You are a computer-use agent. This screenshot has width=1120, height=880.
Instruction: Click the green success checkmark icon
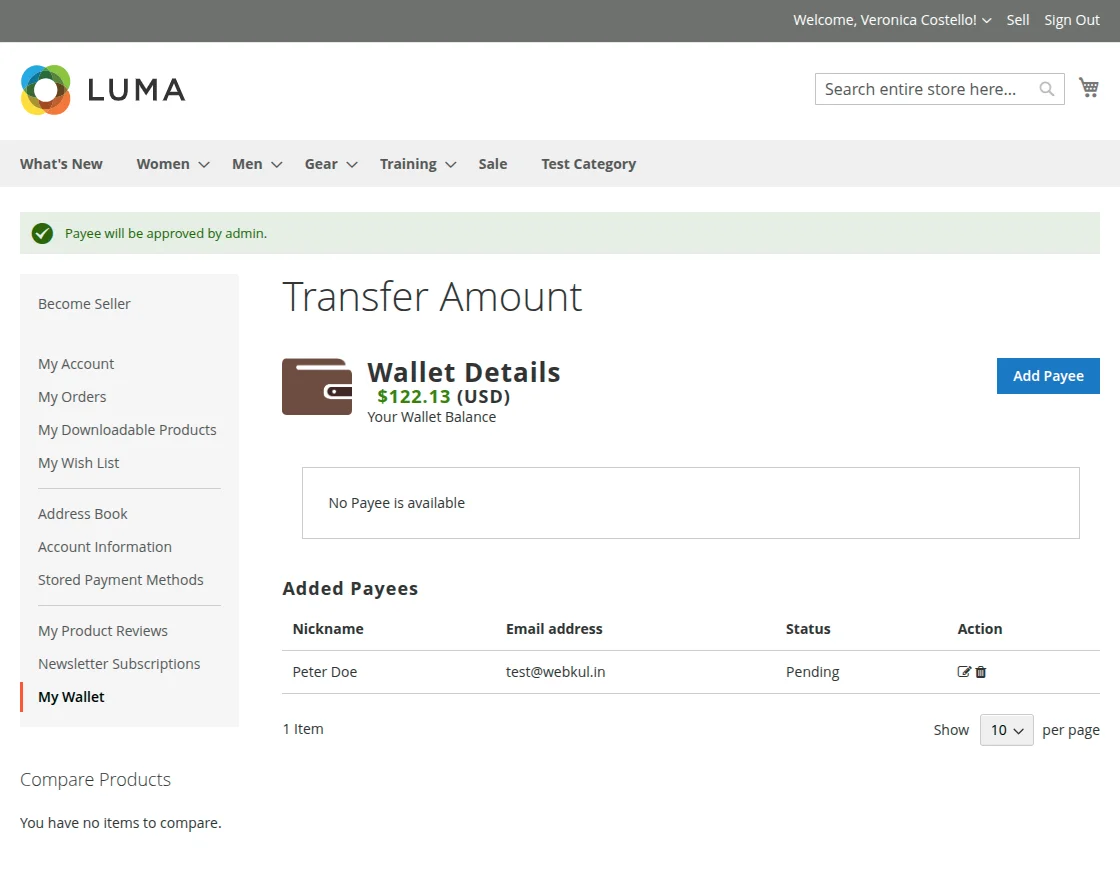point(42,233)
